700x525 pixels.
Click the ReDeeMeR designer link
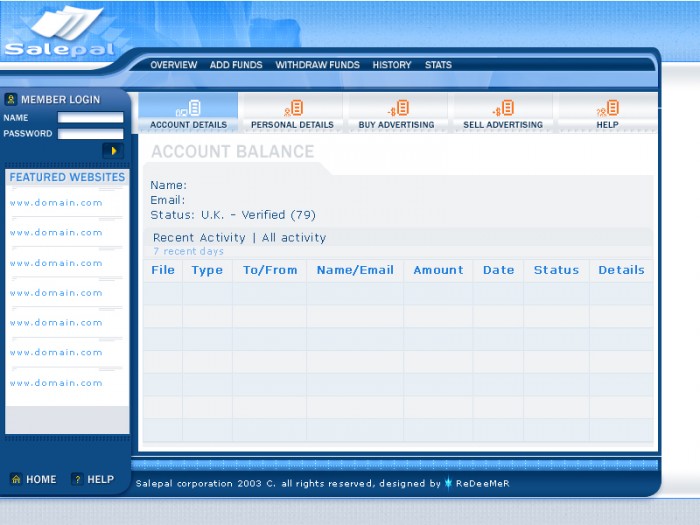coord(483,483)
